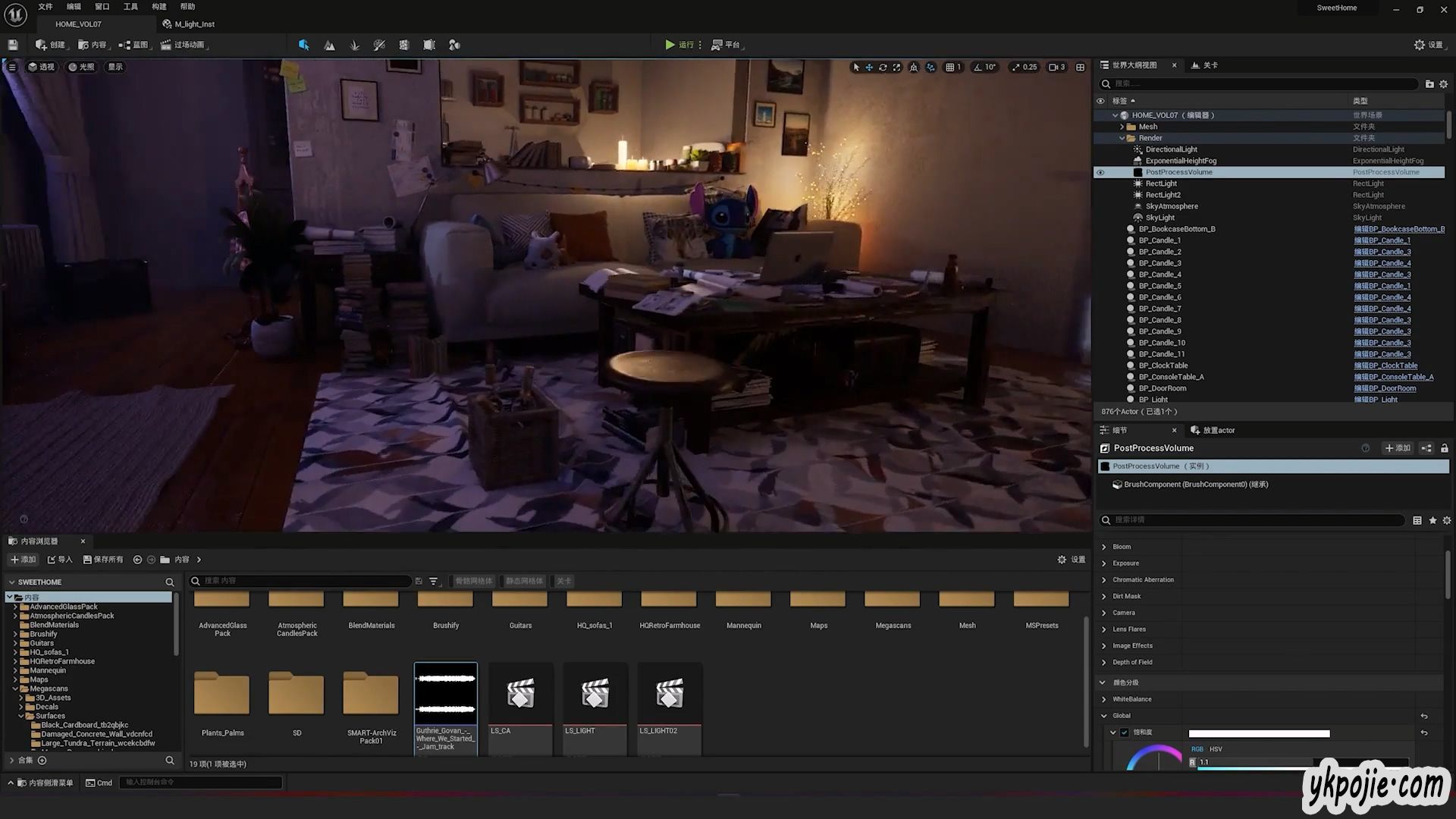The image size is (1456, 819).
Task: Click the 保存所有 button
Action: pyautogui.click(x=103, y=560)
